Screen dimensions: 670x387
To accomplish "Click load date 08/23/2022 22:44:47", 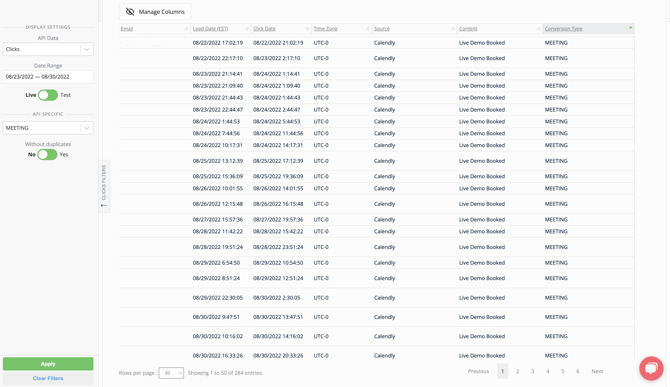I will pyautogui.click(x=217, y=110).
